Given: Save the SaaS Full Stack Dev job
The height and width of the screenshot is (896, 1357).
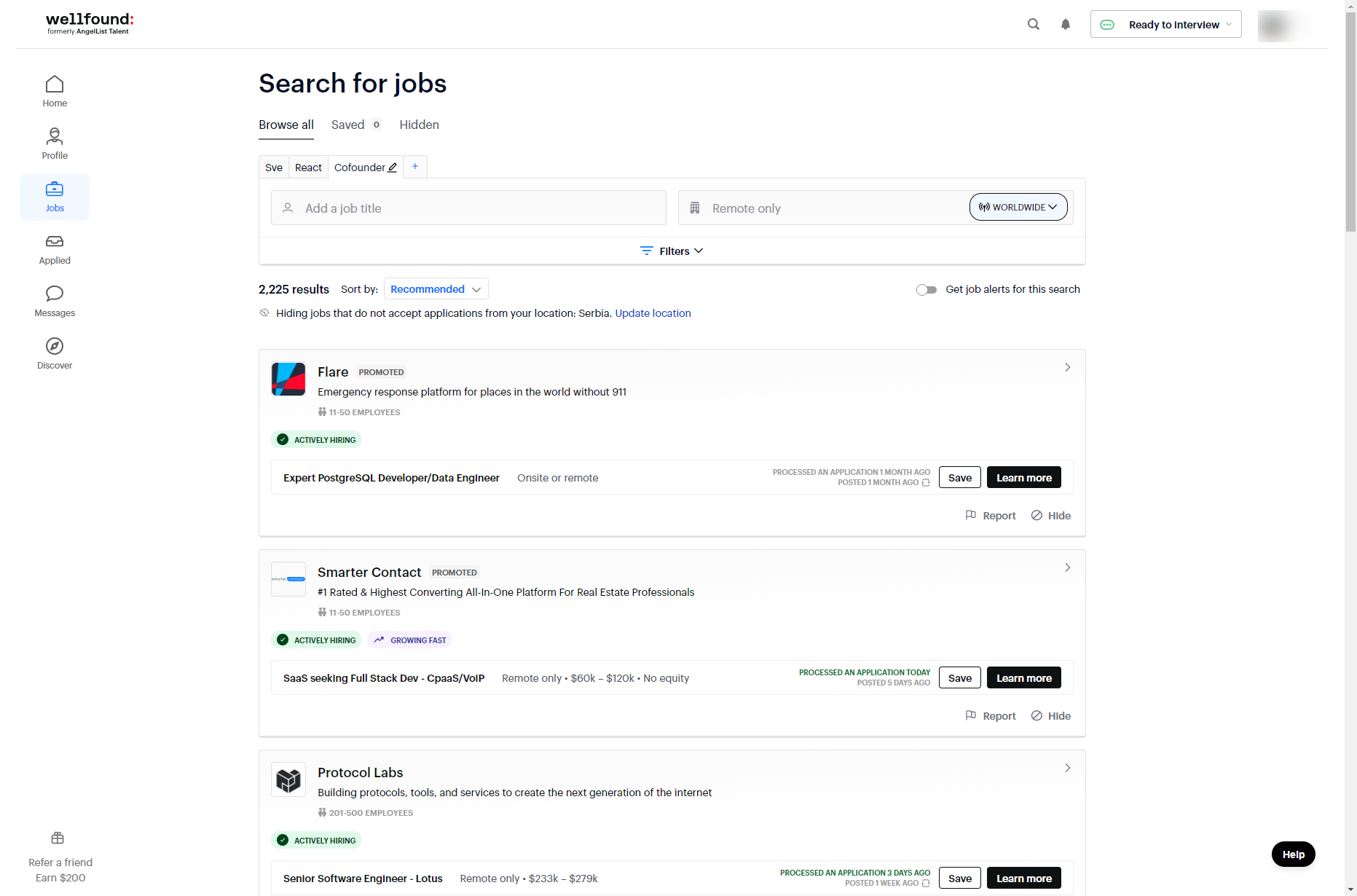Looking at the screenshot, I should tap(960, 678).
